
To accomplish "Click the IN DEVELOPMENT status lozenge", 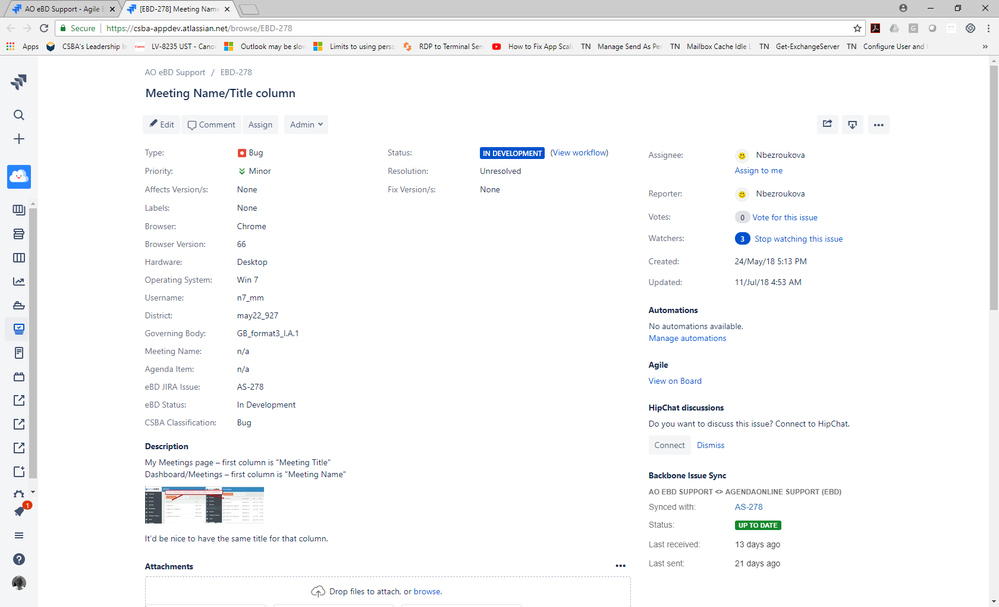I will click(511, 153).
